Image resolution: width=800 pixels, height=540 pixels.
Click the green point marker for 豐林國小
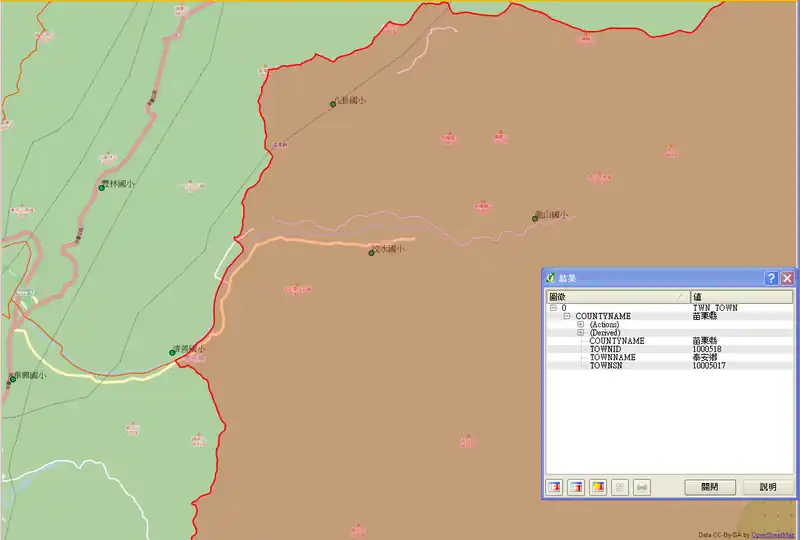coord(101,187)
